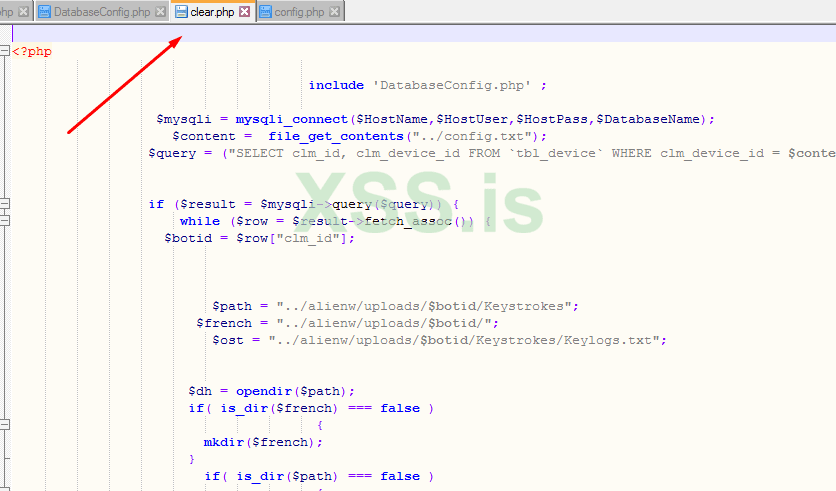Click the if( is_dir($french) === false line
The height and width of the screenshot is (491, 836).
click(311, 408)
